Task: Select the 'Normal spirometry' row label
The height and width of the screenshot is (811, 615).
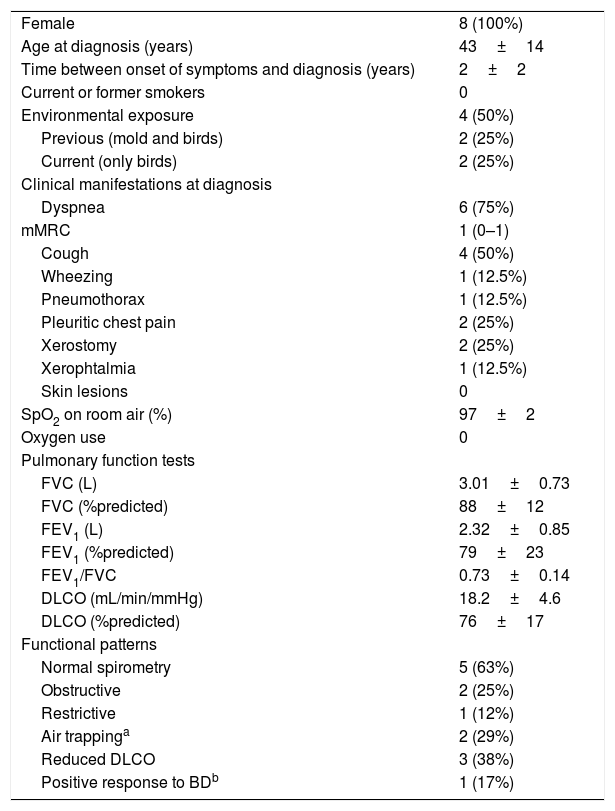Action: pyautogui.click(x=106, y=667)
